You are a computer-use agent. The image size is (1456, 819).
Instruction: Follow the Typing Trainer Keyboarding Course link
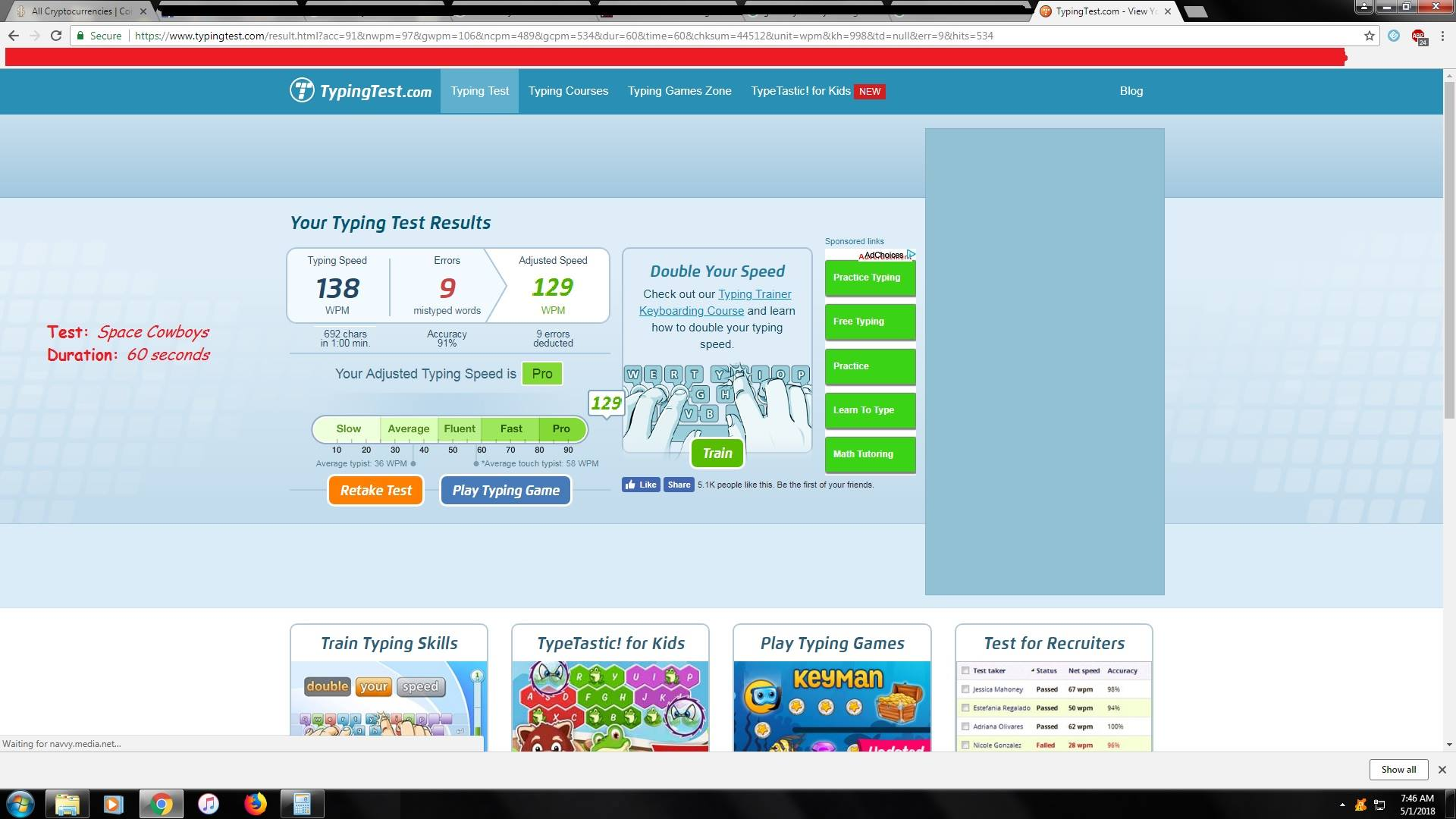[715, 303]
